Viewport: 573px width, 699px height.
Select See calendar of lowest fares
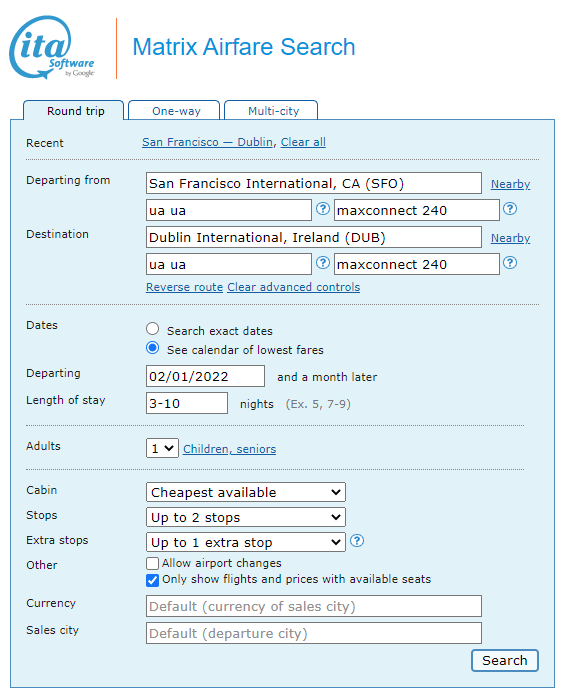tap(153, 348)
